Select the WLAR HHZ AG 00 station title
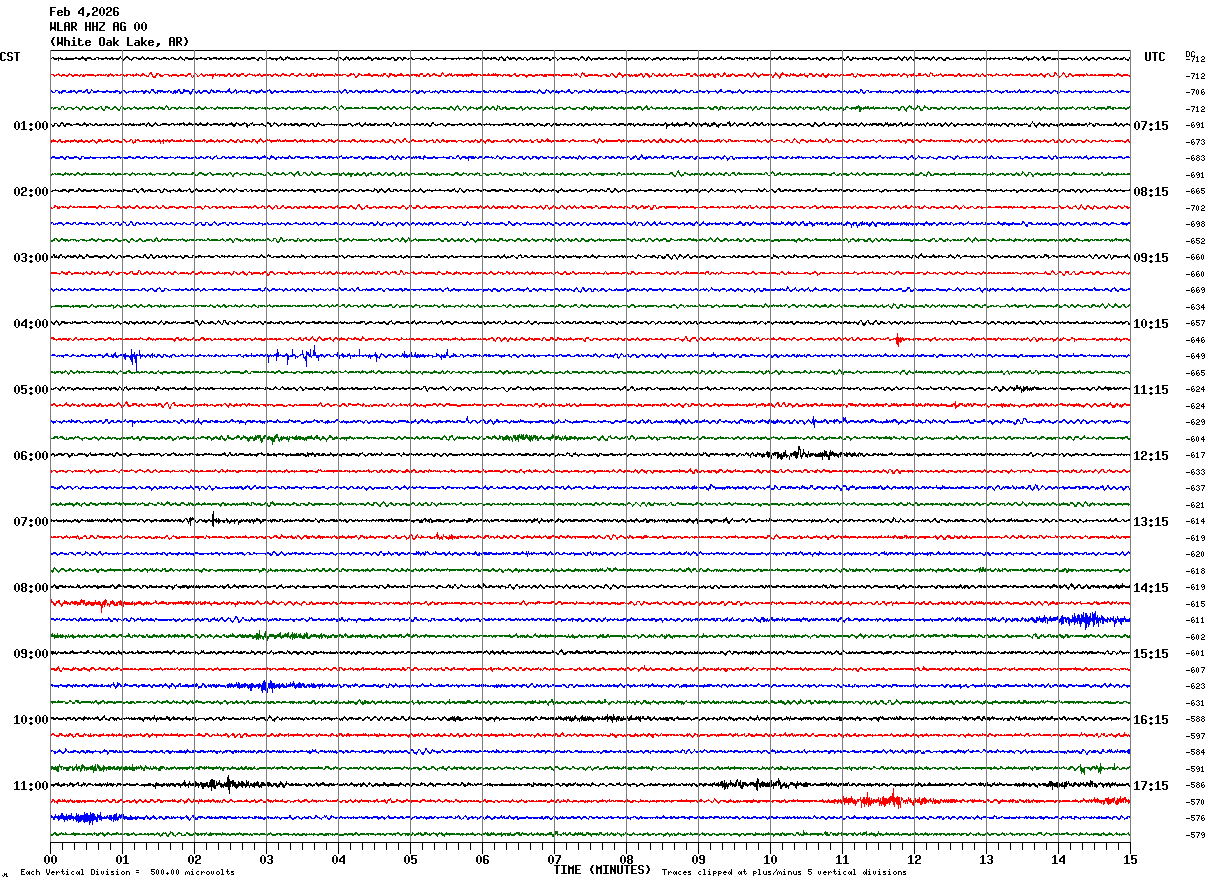Screen dimensions: 1210x886 pos(98,27)
